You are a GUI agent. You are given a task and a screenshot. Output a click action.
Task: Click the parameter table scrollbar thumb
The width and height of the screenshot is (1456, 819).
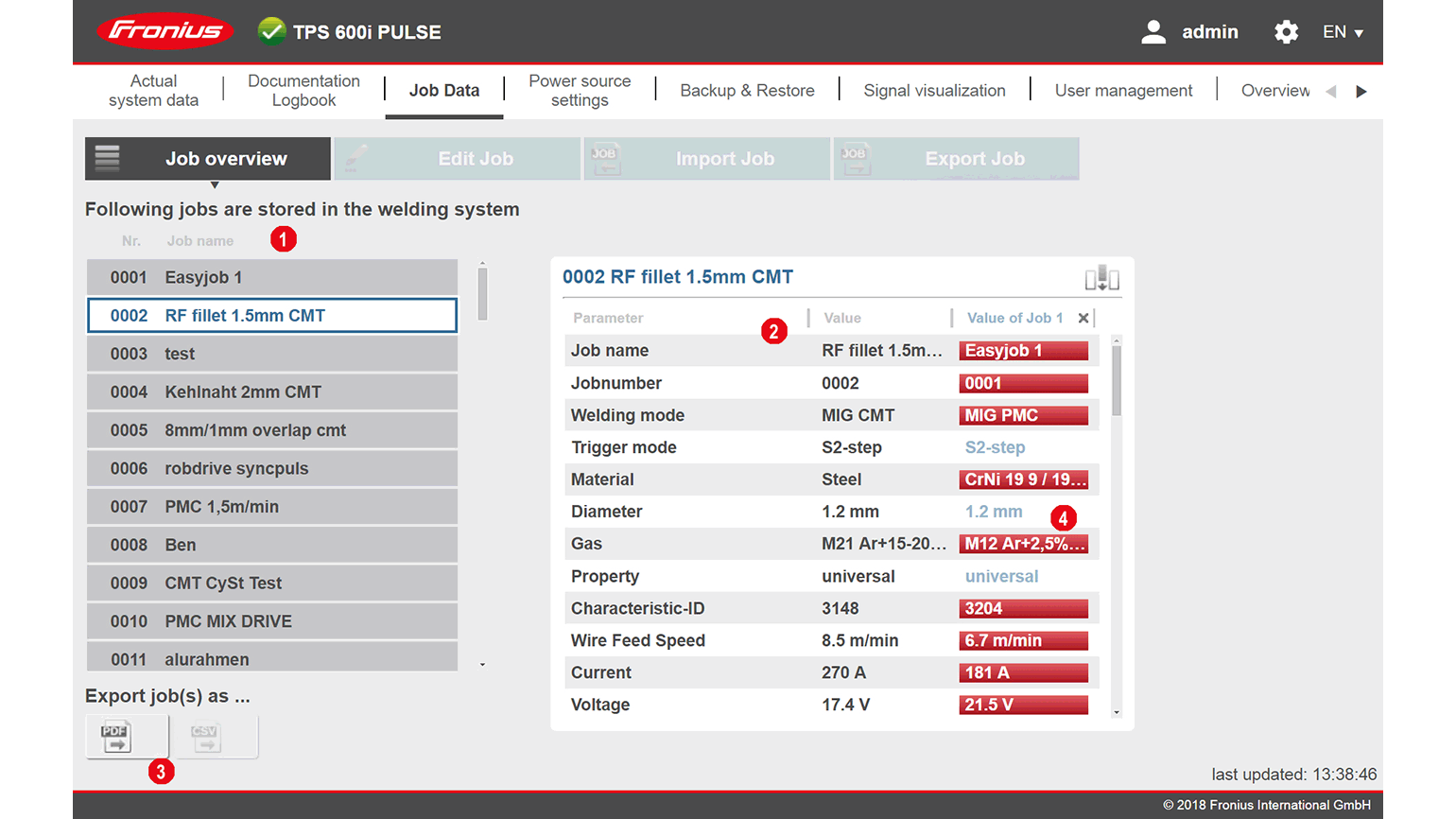(x=1117, y=380)
